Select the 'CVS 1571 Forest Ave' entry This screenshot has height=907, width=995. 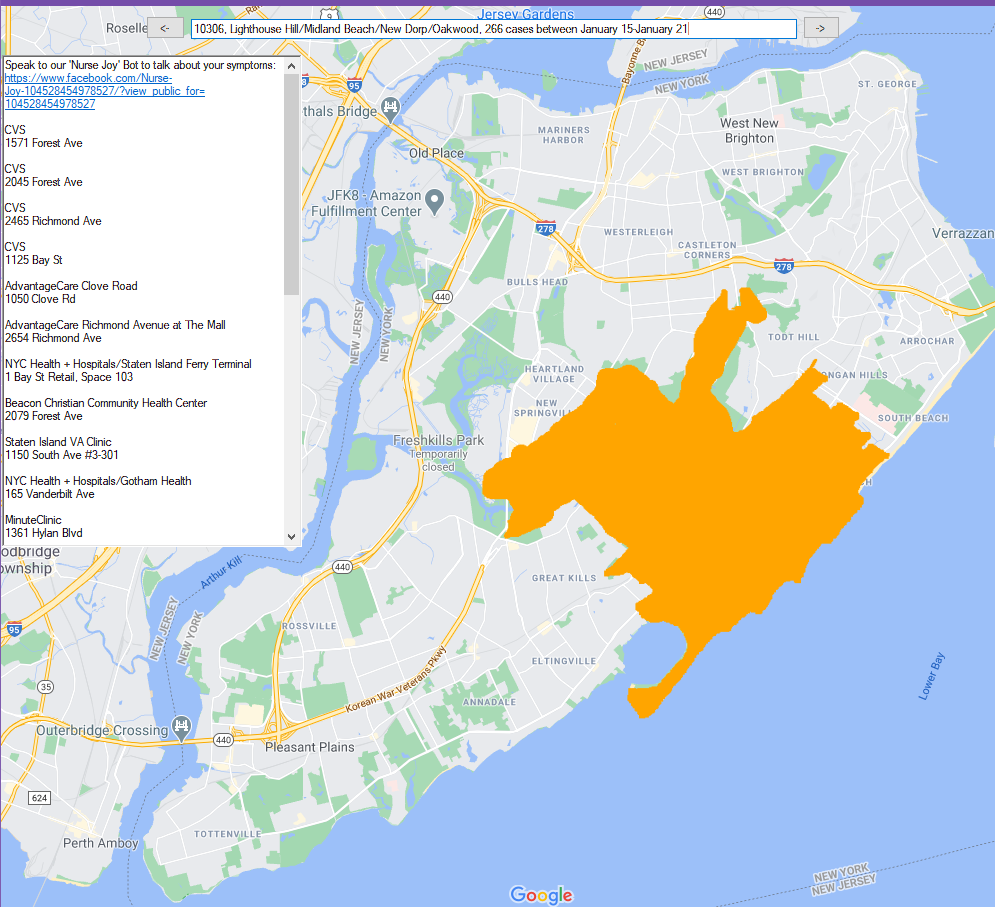(x=44, y=136)
